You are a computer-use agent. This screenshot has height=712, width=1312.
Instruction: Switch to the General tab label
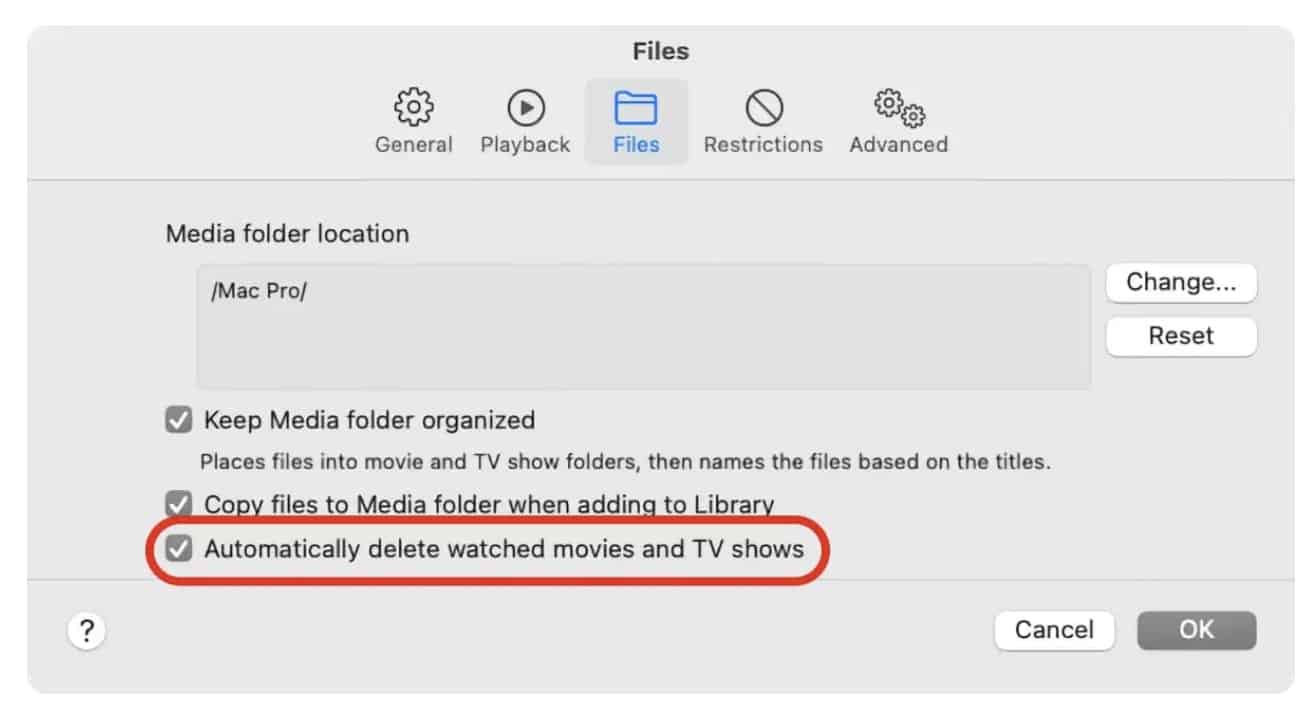click(x=414, y=145)
